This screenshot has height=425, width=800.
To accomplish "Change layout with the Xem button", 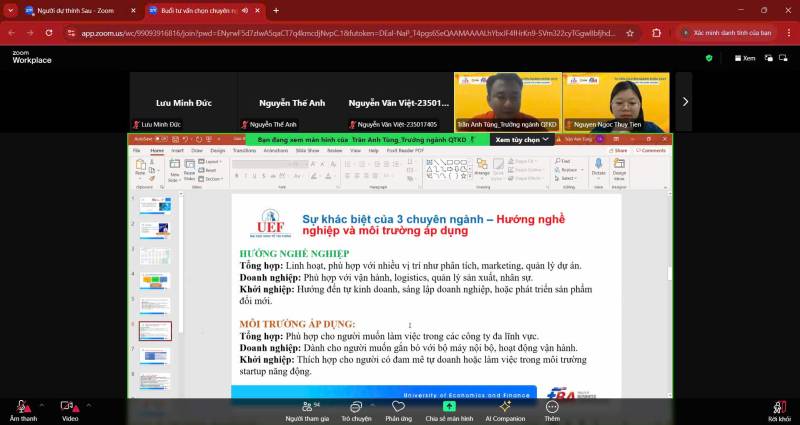I will pos(743,58).
